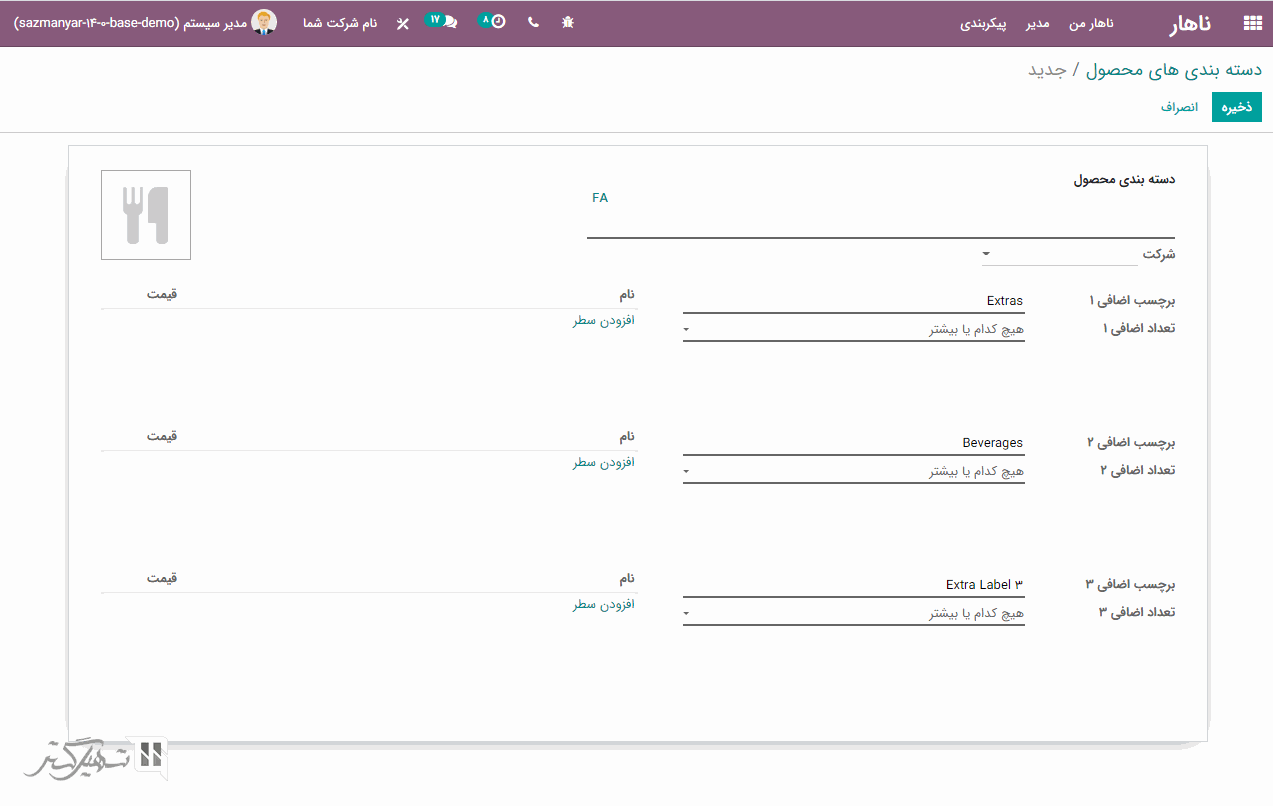Image resolution: width=1273 pixels, height=806 pixels.
Task: Click the watermark logo at bottom left
Action: 97,758
